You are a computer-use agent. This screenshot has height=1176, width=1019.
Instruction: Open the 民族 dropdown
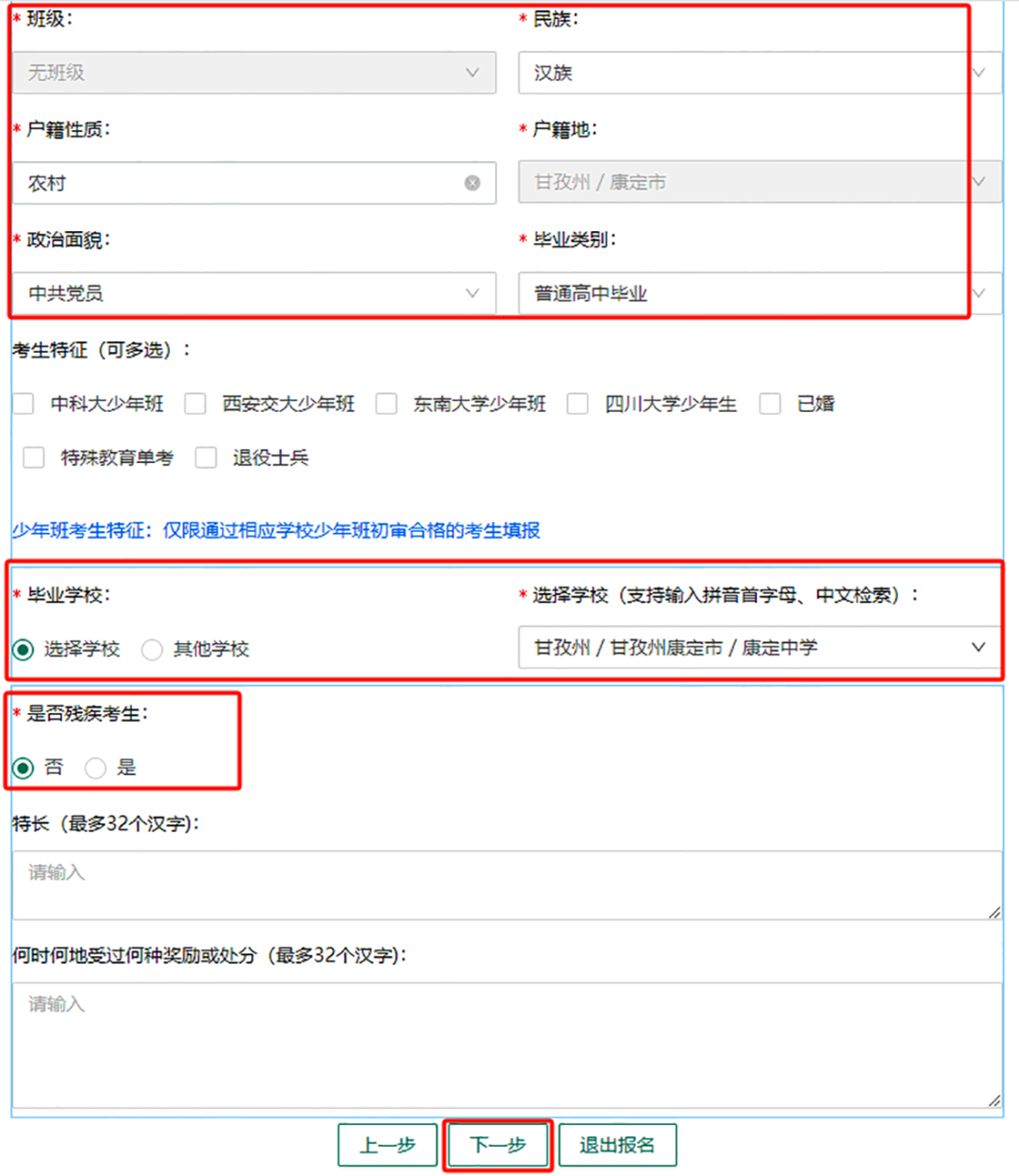[977, 73]
